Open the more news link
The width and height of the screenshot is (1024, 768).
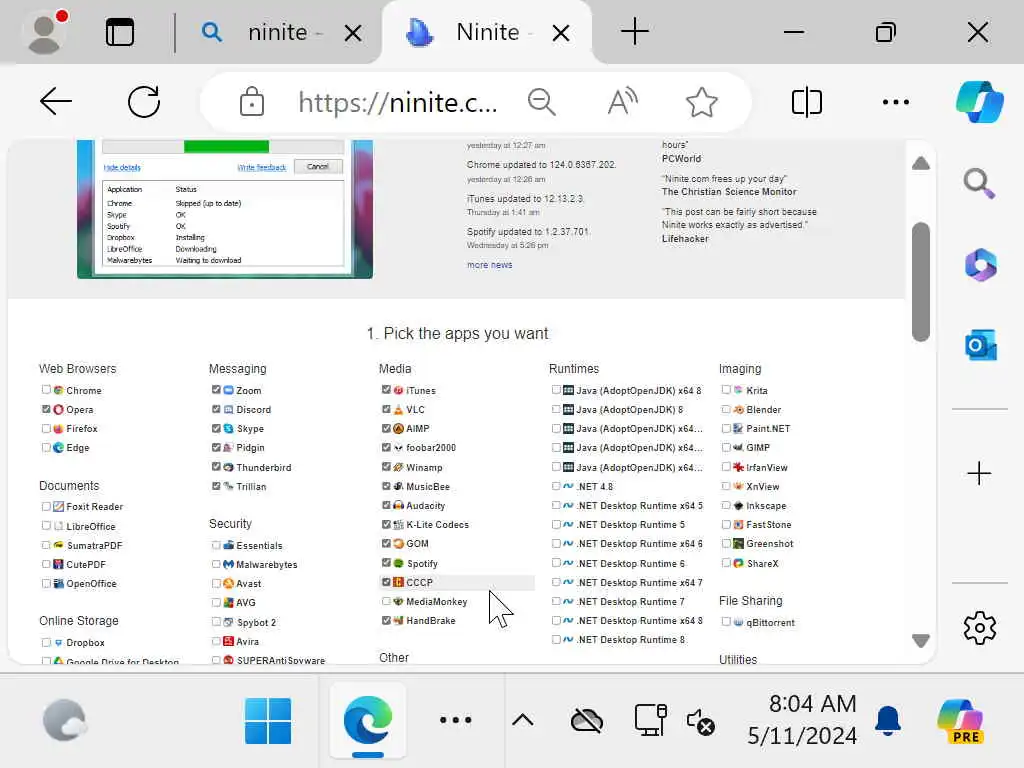[490, 264]
